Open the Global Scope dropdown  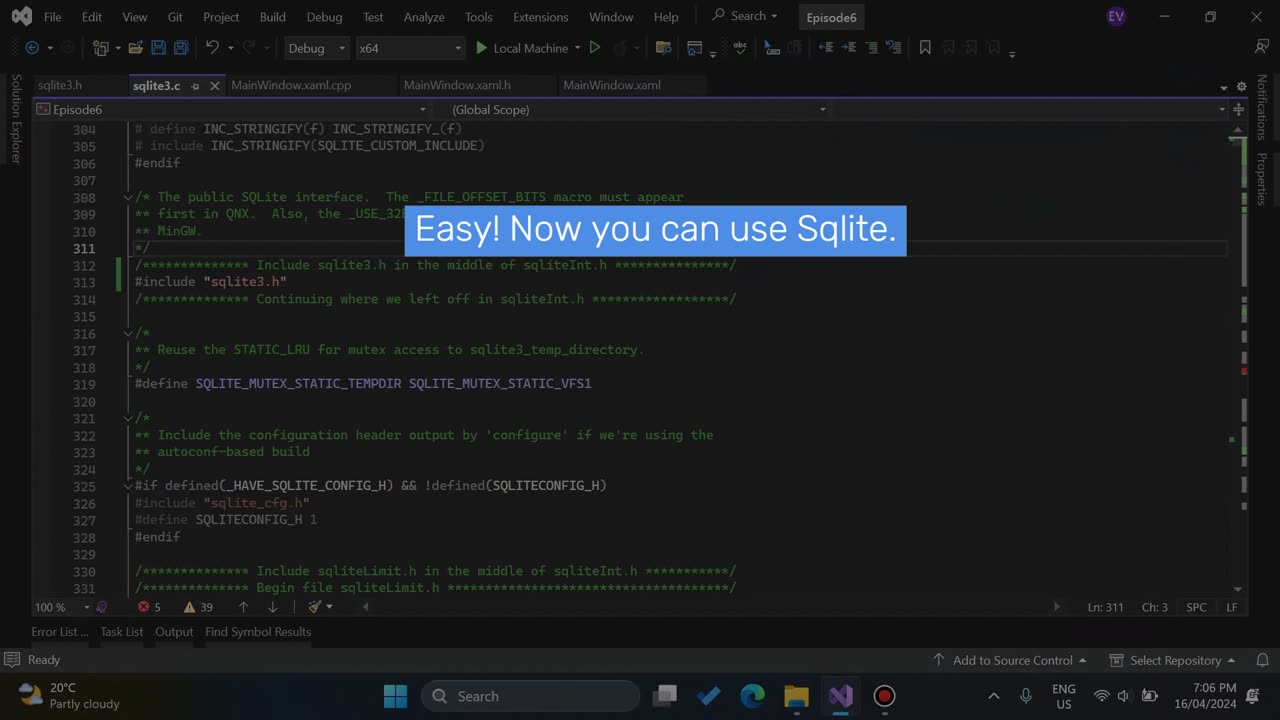(x=640, y=109)
